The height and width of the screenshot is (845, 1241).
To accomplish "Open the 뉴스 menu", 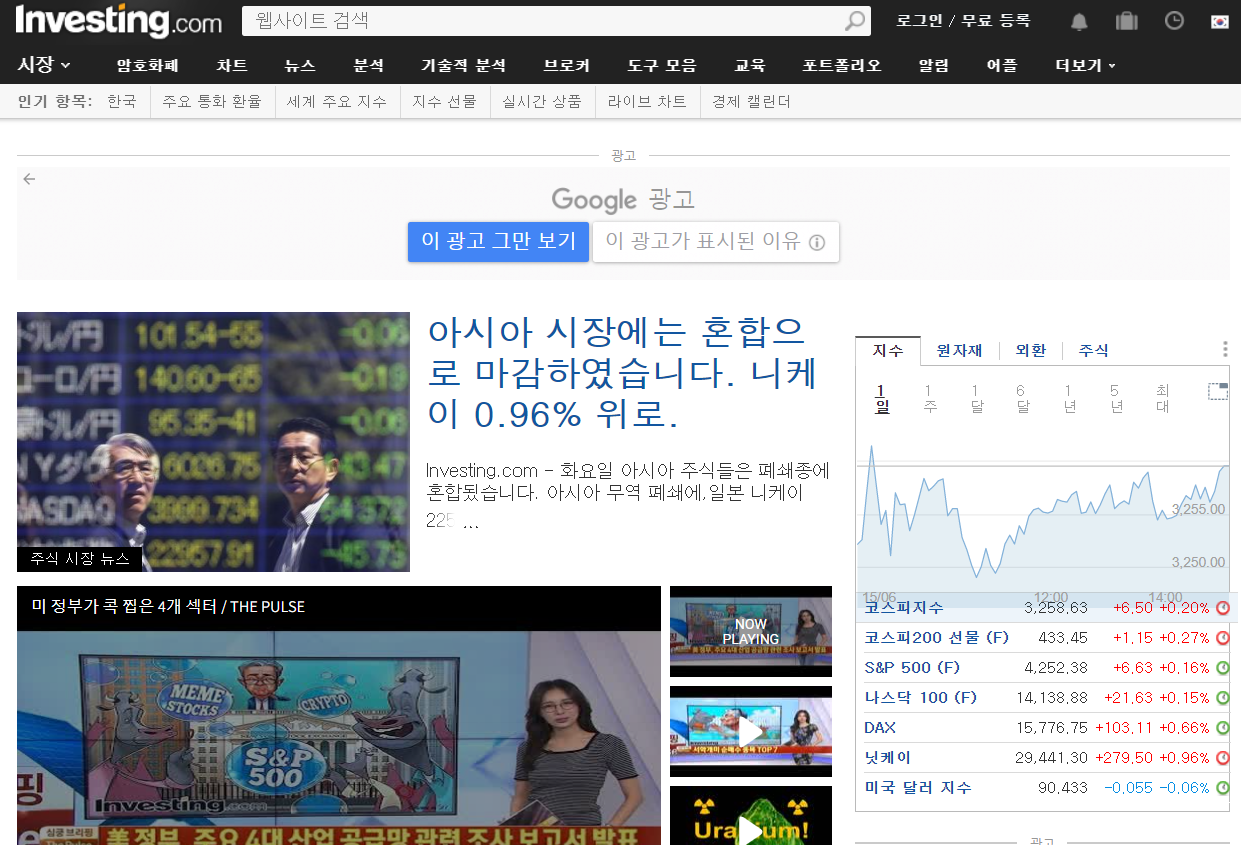I will tap(300, 66).
